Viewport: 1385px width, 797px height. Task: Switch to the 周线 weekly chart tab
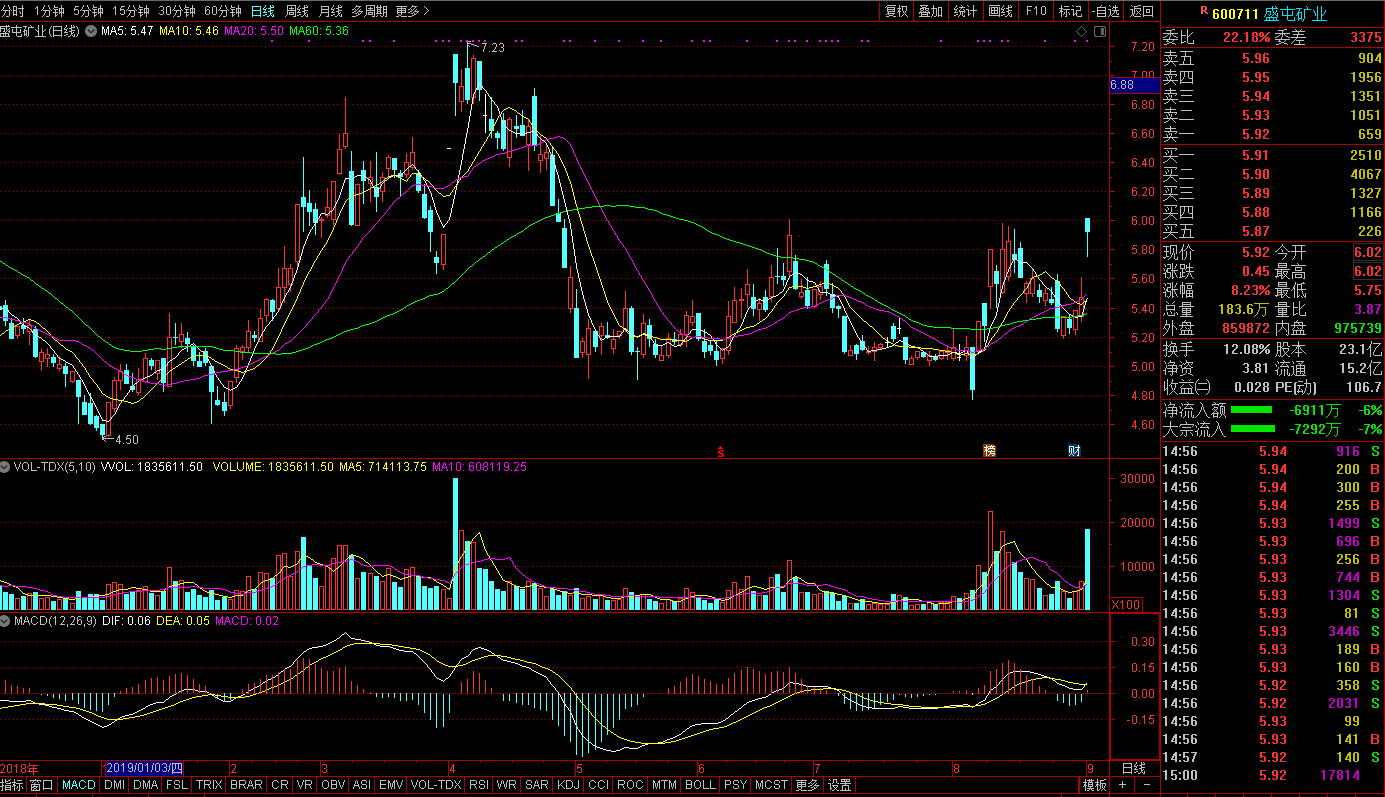click(297, 11)
